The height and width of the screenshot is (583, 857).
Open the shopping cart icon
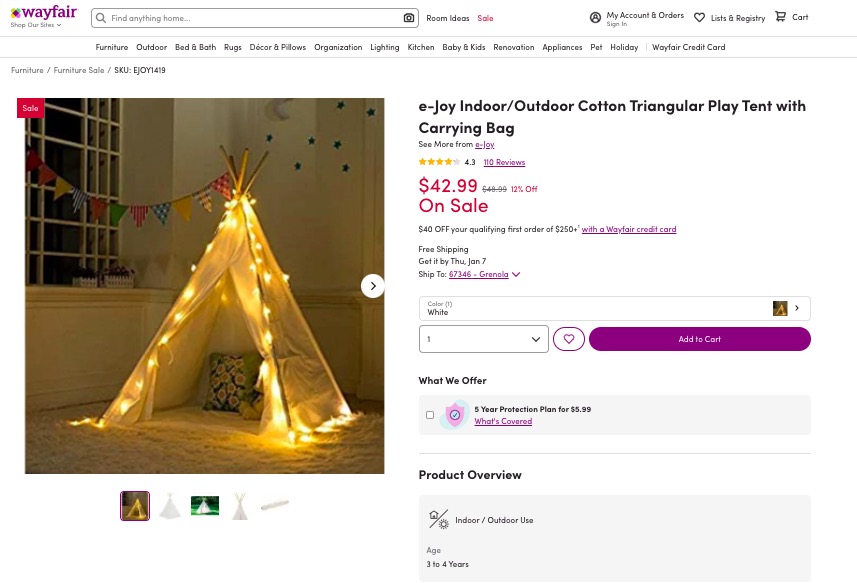780,17
